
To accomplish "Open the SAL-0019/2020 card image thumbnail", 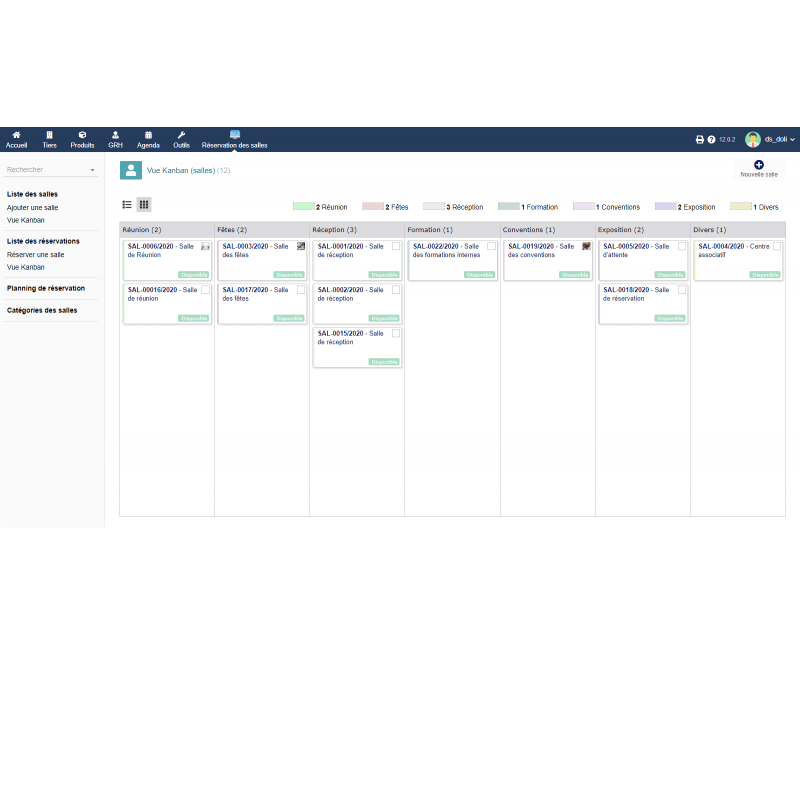I will coord(586,246).
